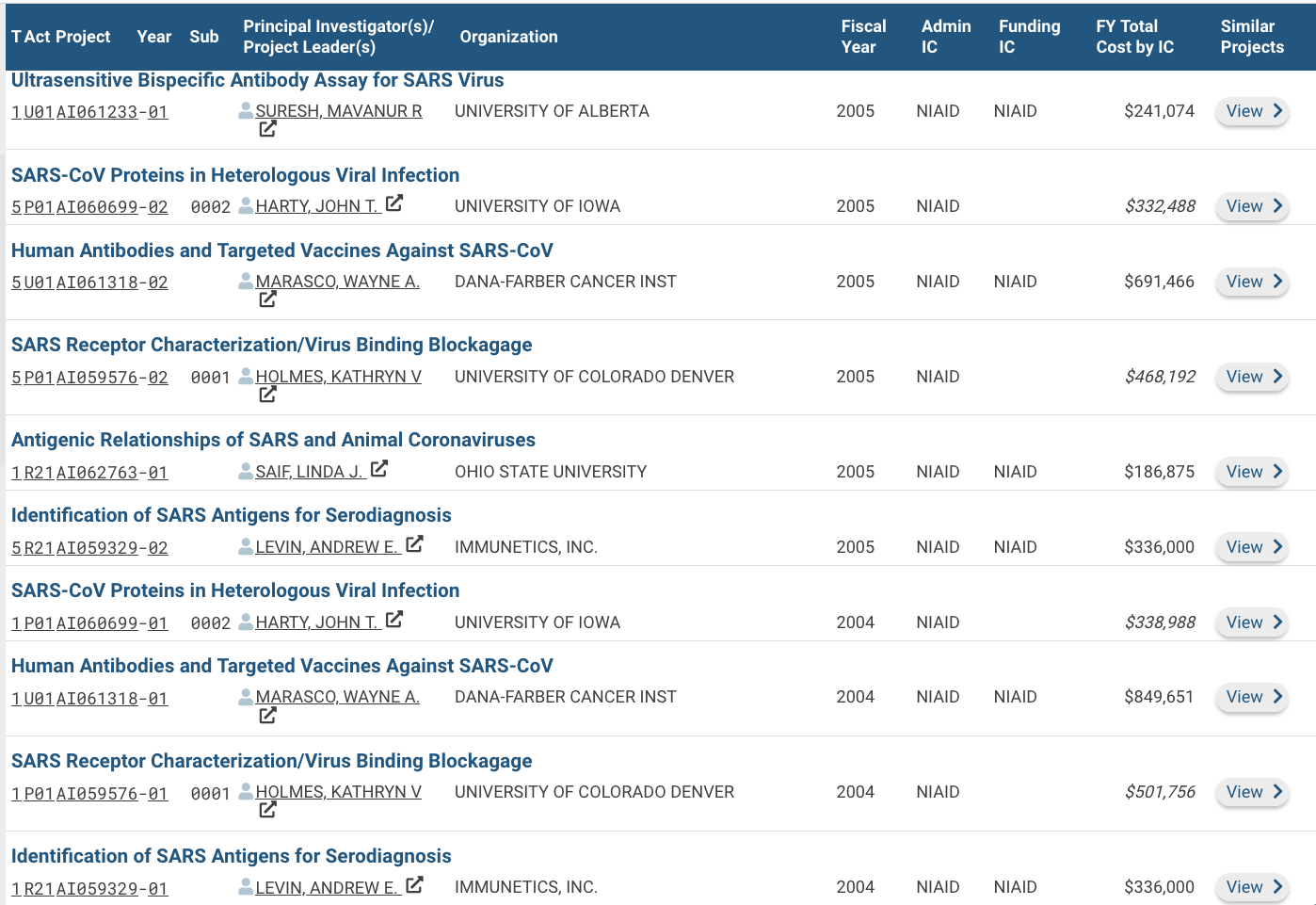Open project number 1R21AI062763-01
This screenshot has width=1316, height=905.
point(89,473)
